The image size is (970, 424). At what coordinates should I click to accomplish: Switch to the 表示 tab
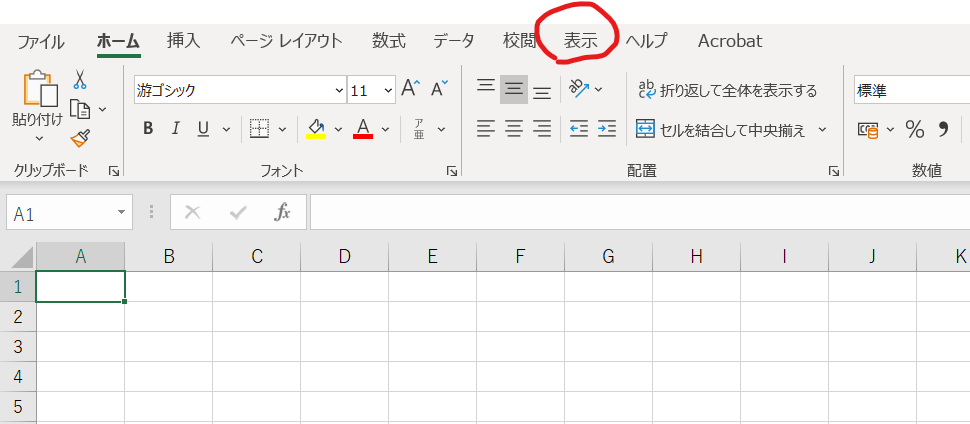[580, 41]
